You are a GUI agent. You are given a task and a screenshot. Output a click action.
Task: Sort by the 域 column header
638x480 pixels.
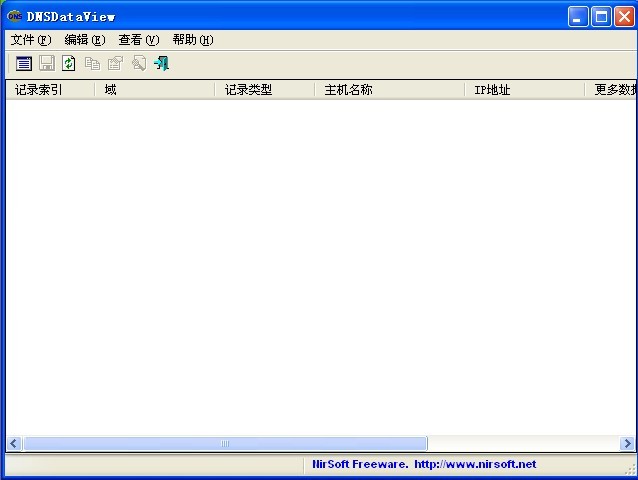tap(155, 89)
